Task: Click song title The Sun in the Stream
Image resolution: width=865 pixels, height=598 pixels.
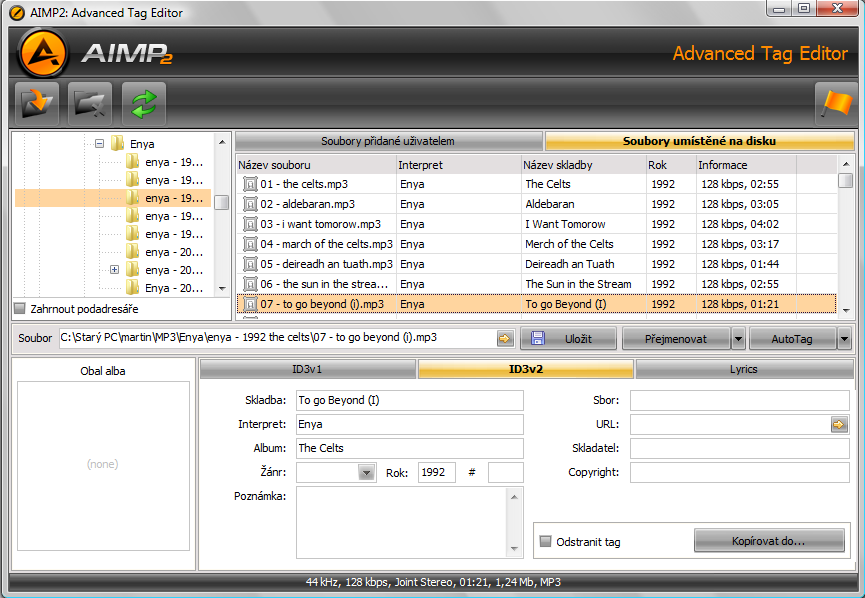Action: tap(578, 284)
